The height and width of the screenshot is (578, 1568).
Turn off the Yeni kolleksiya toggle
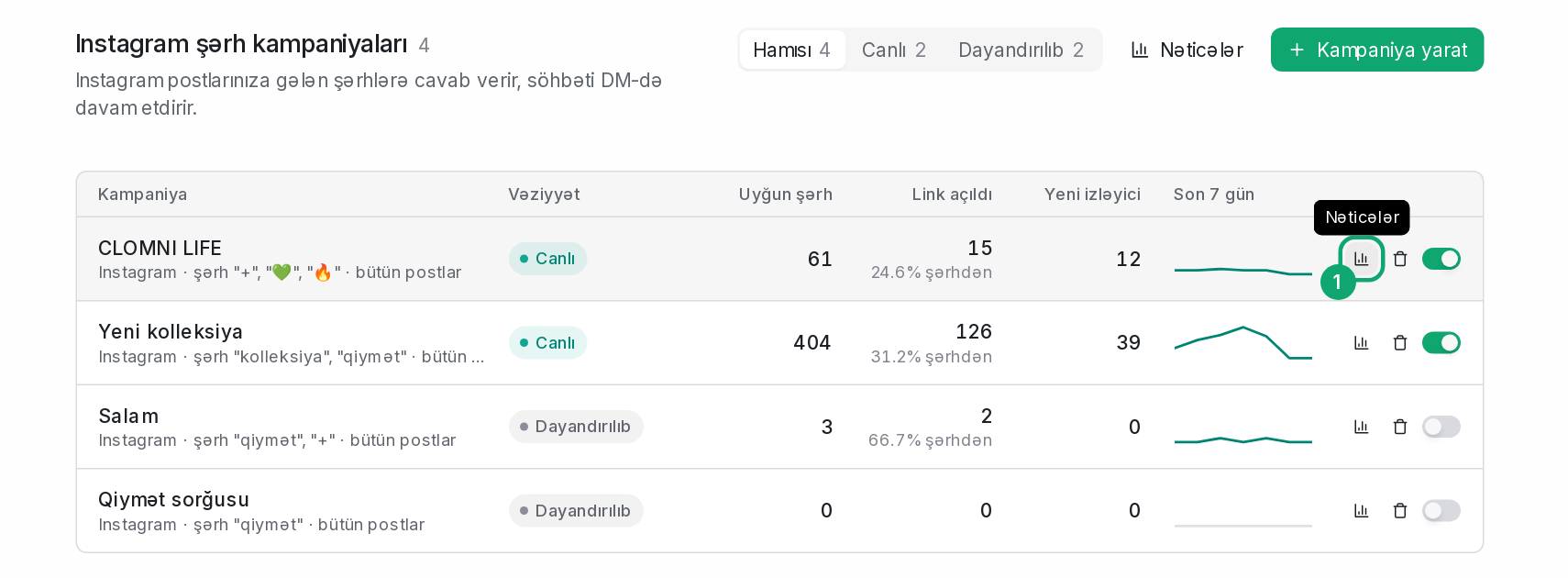pyautogui.click(x=1441, y=343)
